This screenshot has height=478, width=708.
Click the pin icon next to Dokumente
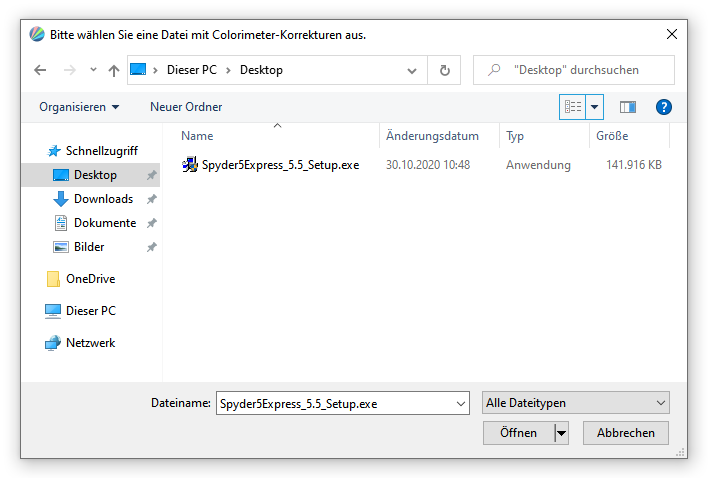(x=152, y=223)
